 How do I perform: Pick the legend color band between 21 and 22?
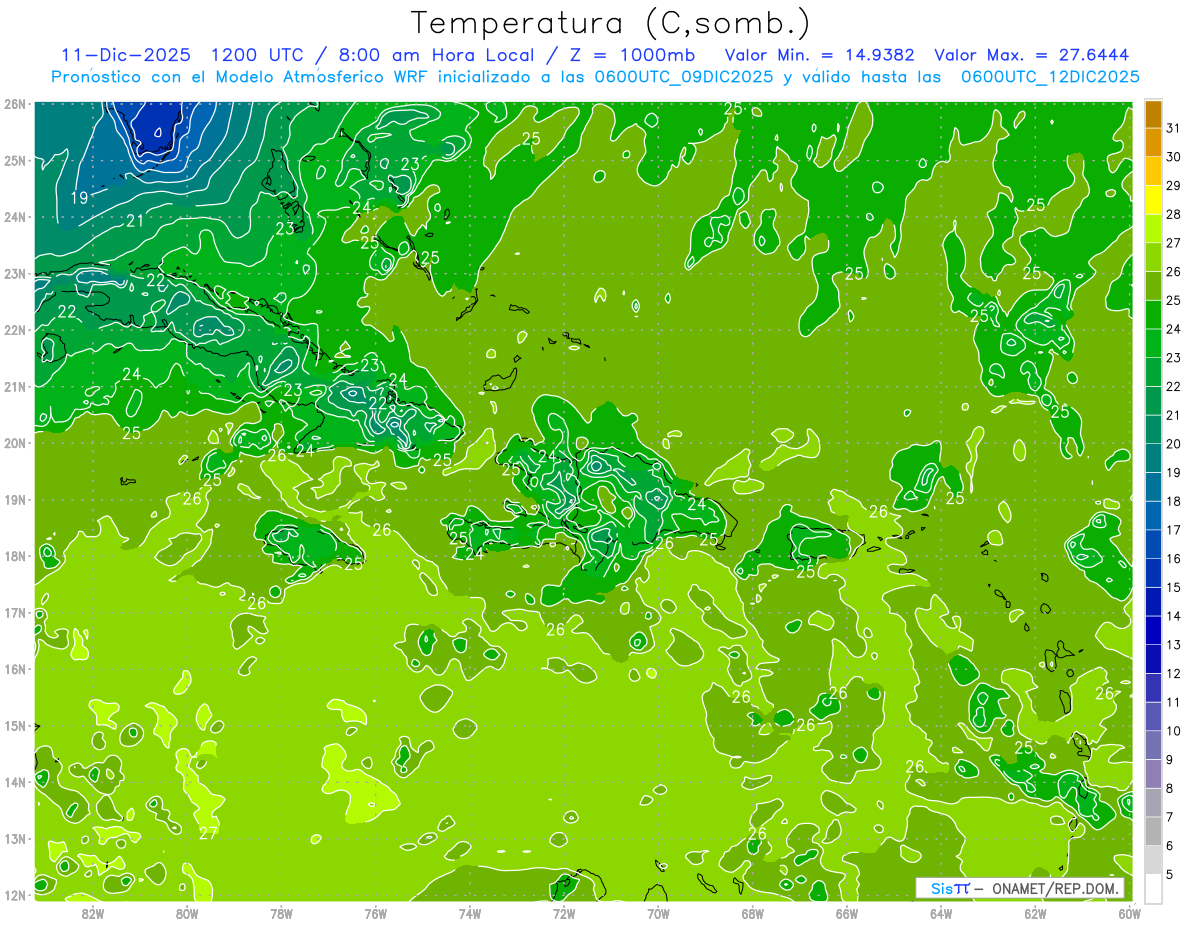tap(1153, 401)
